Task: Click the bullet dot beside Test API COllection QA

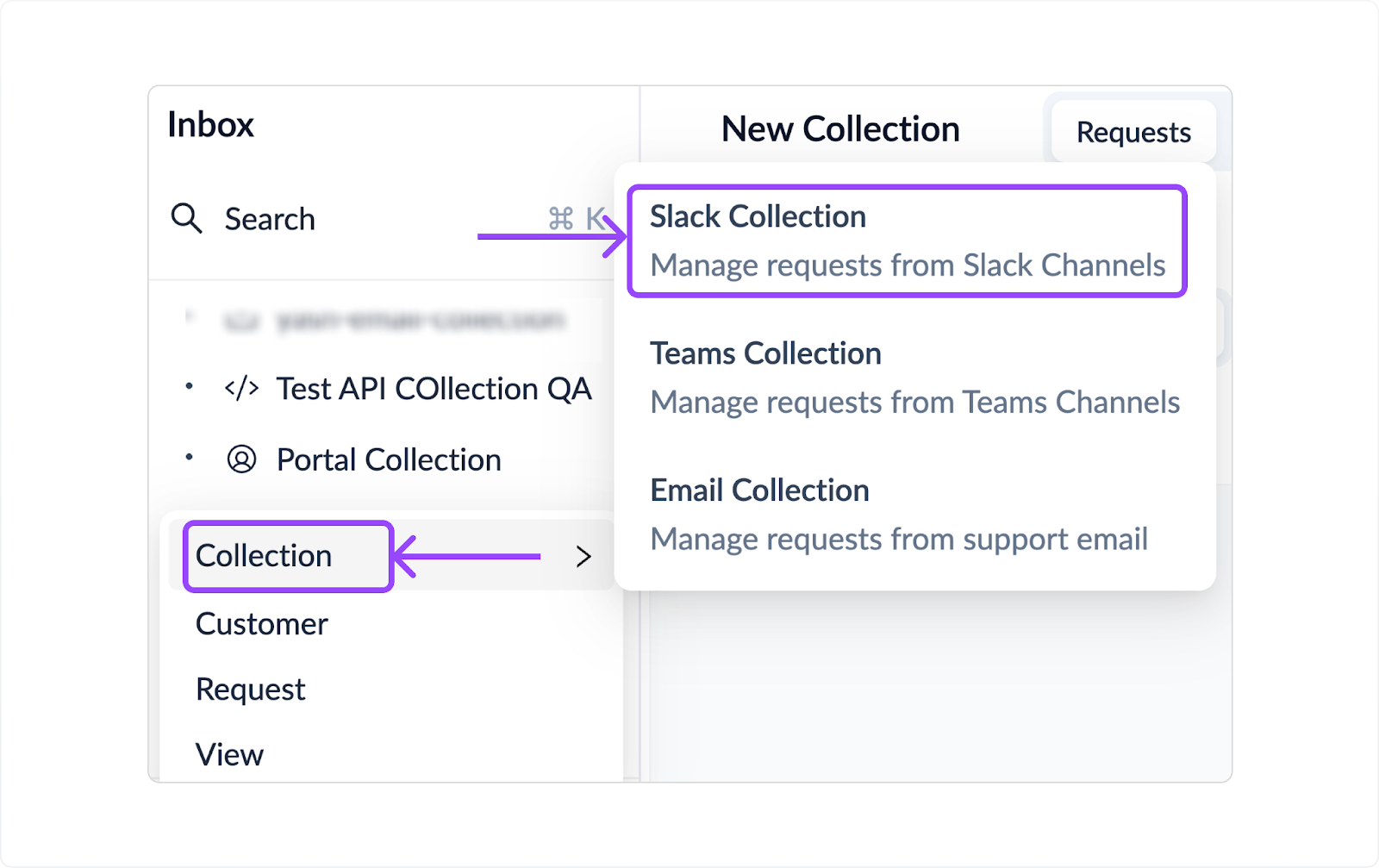Action: (189, 388)
